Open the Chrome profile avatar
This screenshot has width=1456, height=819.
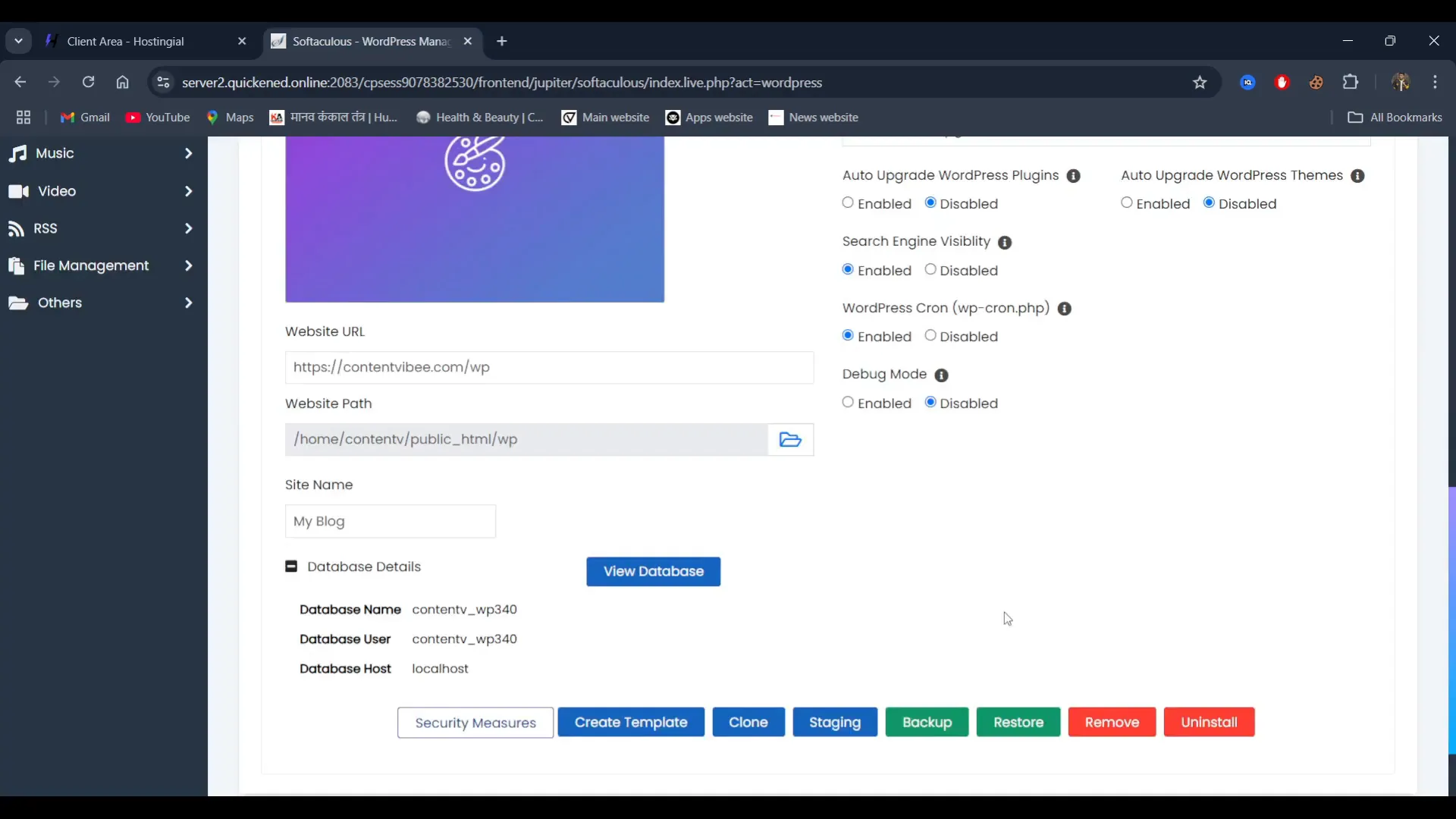(1401, 83)
